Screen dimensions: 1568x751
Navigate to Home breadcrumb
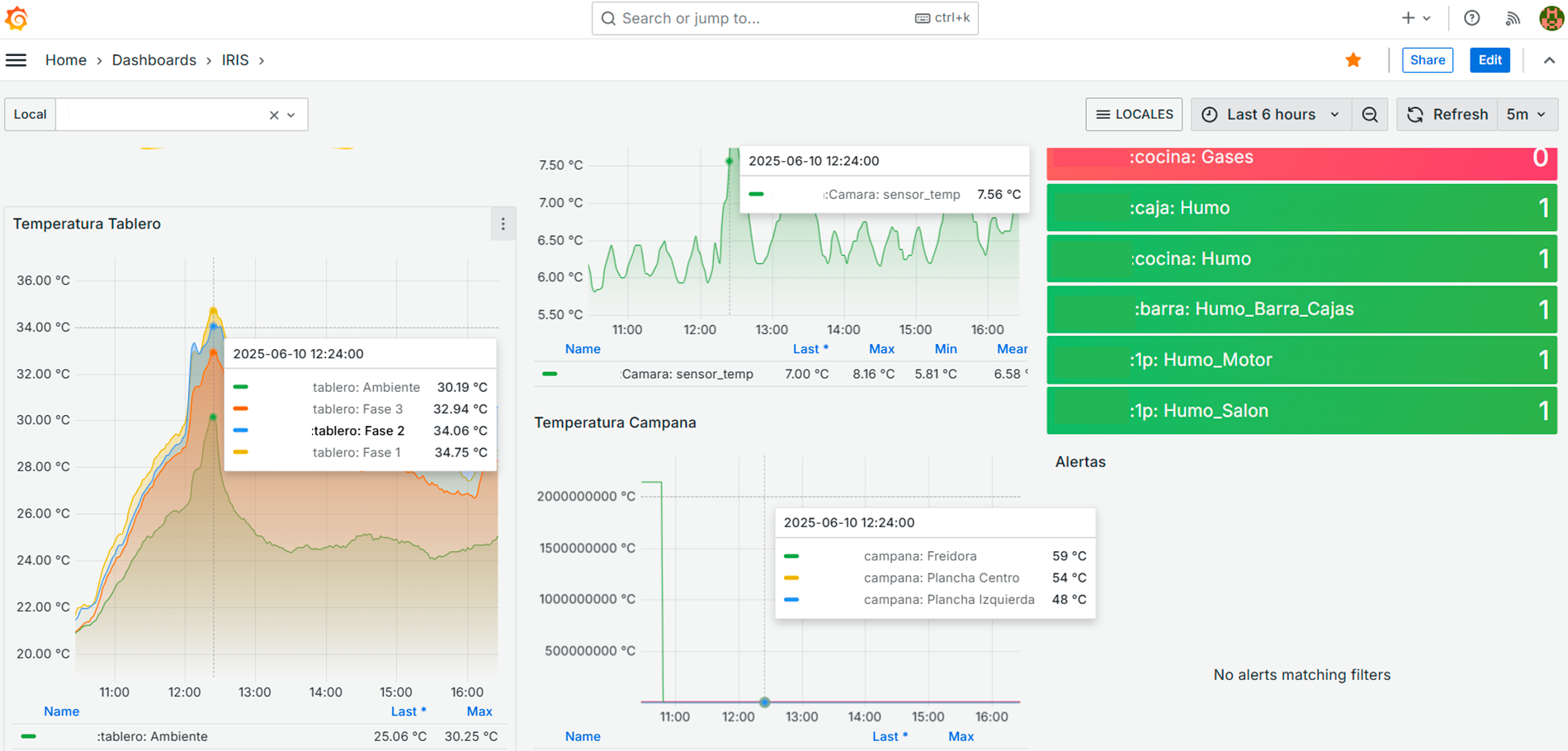tap(65, 60)
